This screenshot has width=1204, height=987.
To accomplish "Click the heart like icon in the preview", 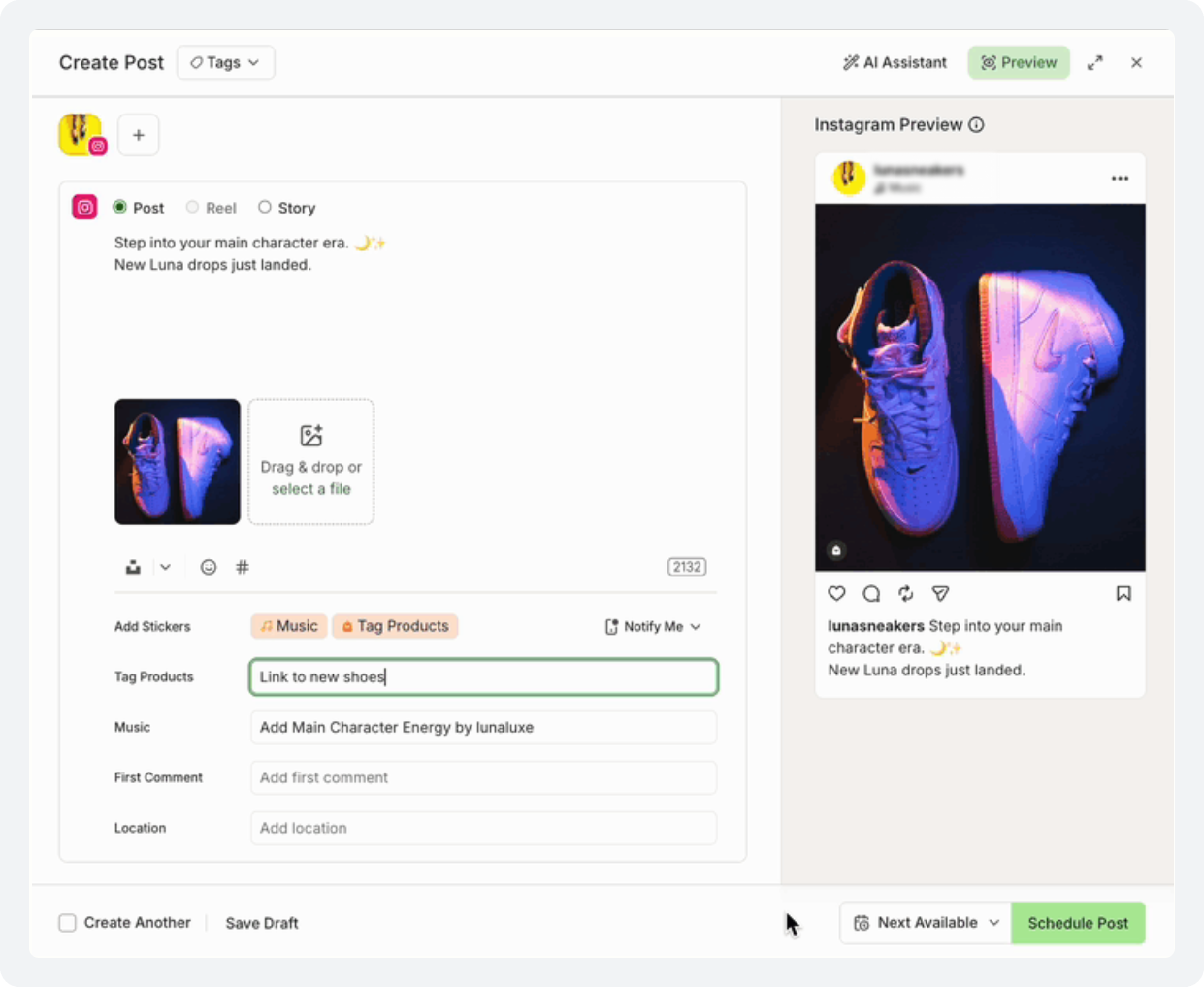I will click(x=837, y=593).
